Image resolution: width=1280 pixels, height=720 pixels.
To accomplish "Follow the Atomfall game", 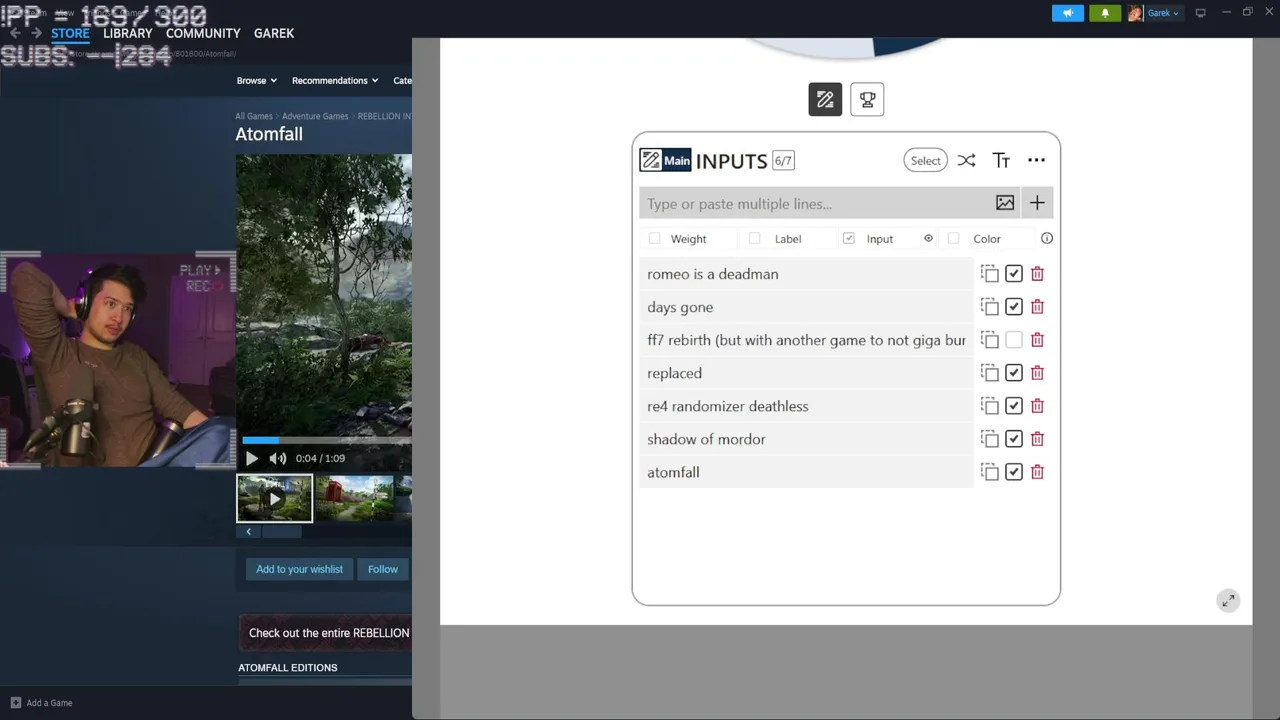I will point(383,569).
